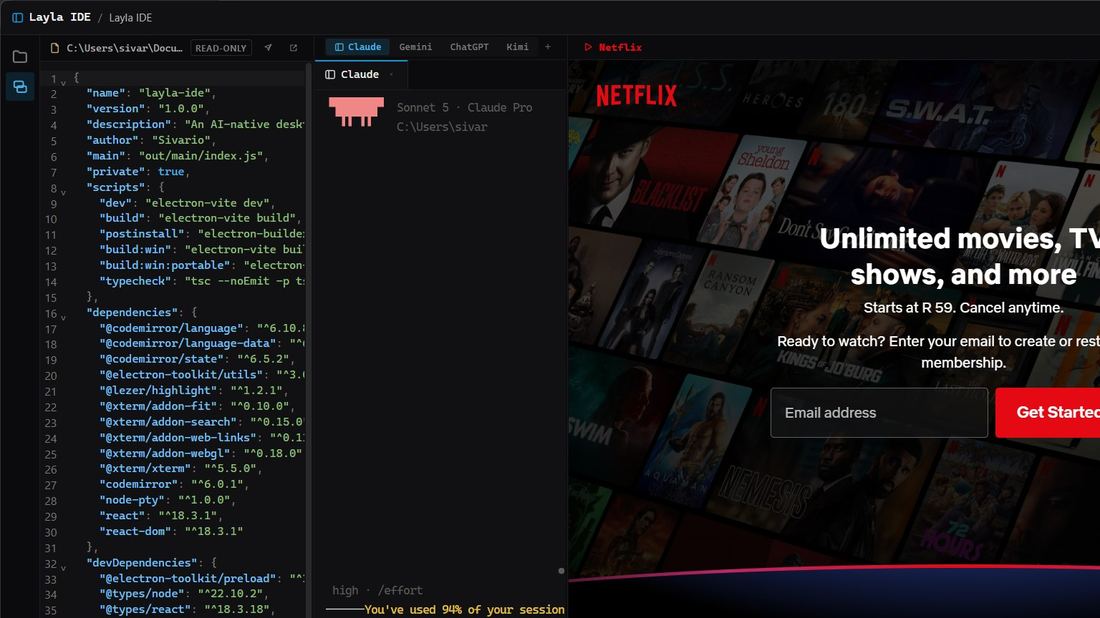Screen dimensions: 1100x618
Task: Click the "true" value on line 7
Action: (x=171, y=171)
